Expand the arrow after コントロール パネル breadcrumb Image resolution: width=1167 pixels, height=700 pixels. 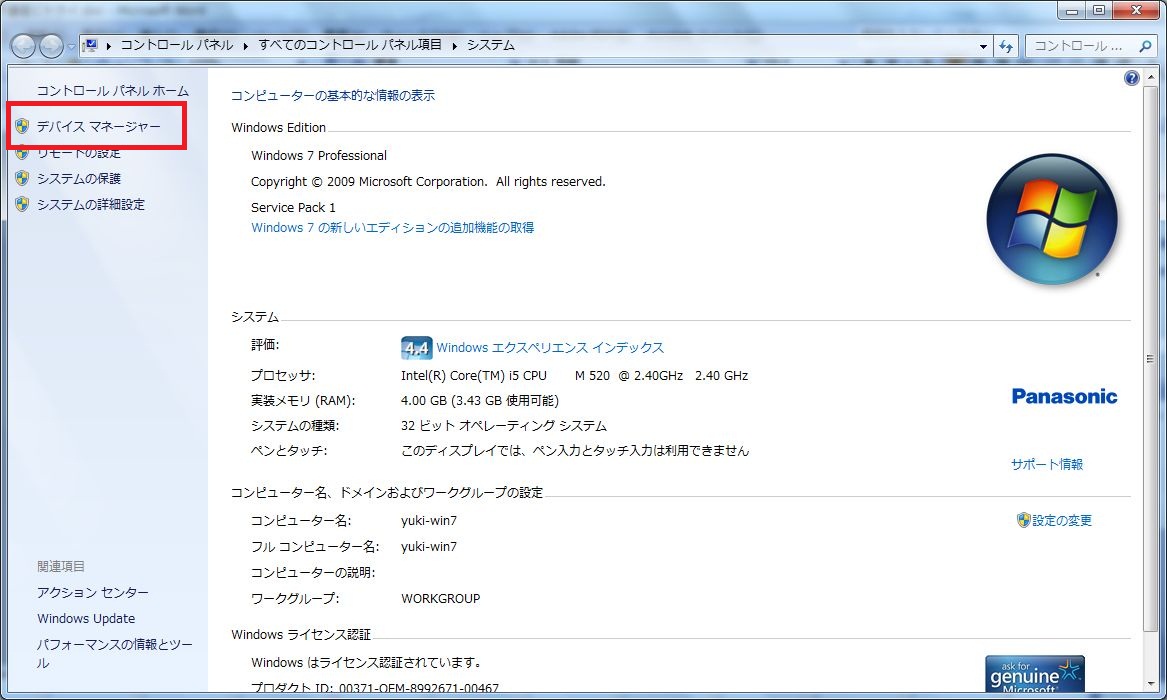click(246, 46)
